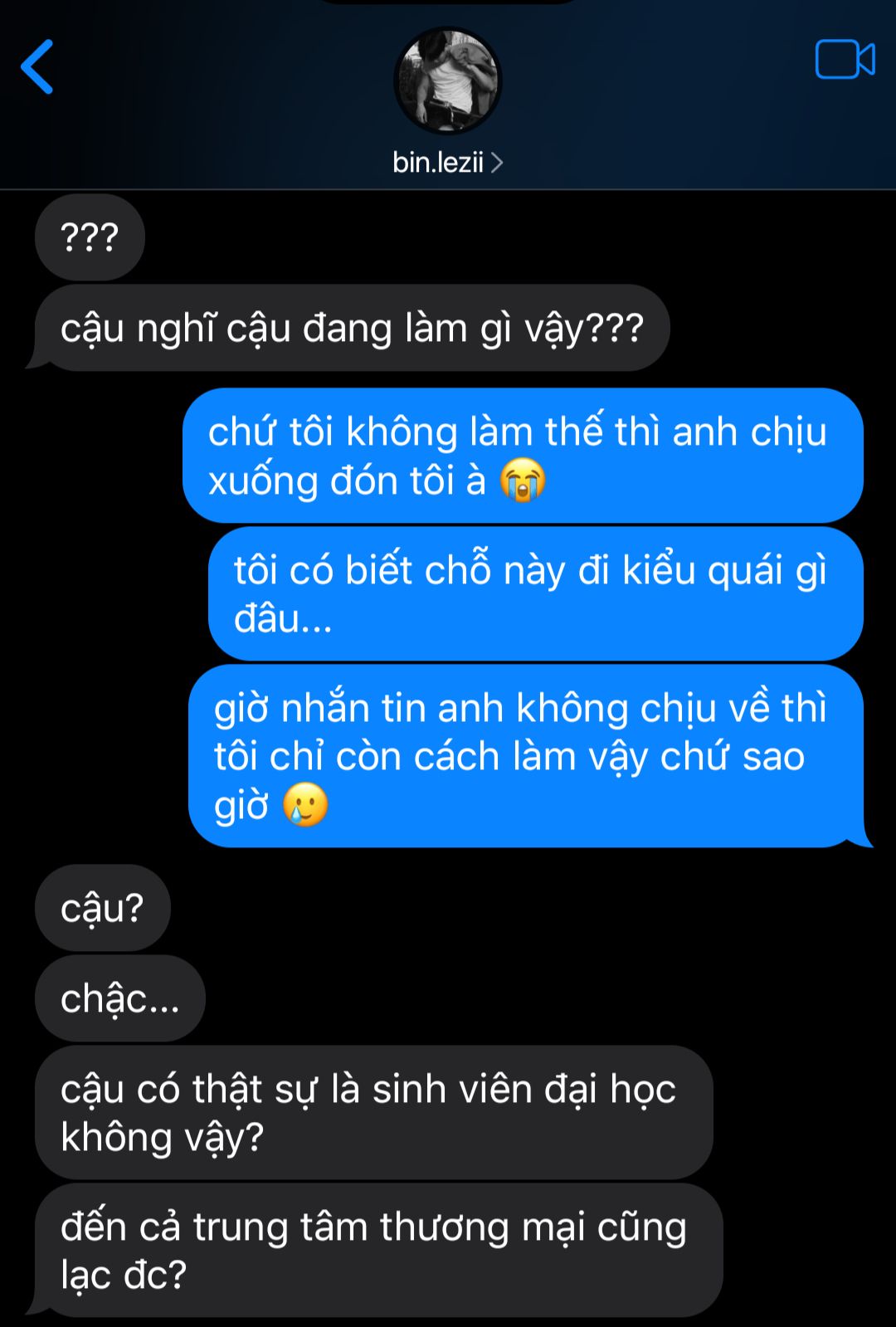
Task: Tap message "tôi có biết chỗ này đi kiểu quái gì đâu..."
Action: coord(536,593)
